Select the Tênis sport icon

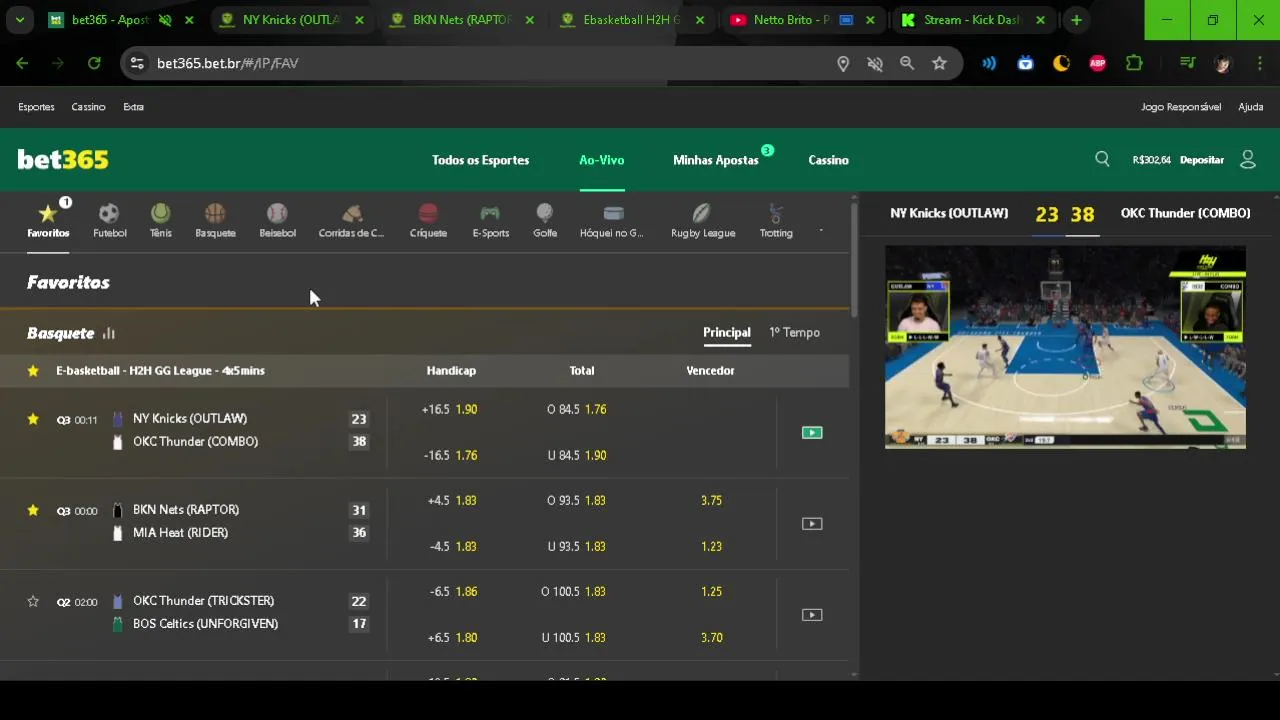click(x=161, y=220)
